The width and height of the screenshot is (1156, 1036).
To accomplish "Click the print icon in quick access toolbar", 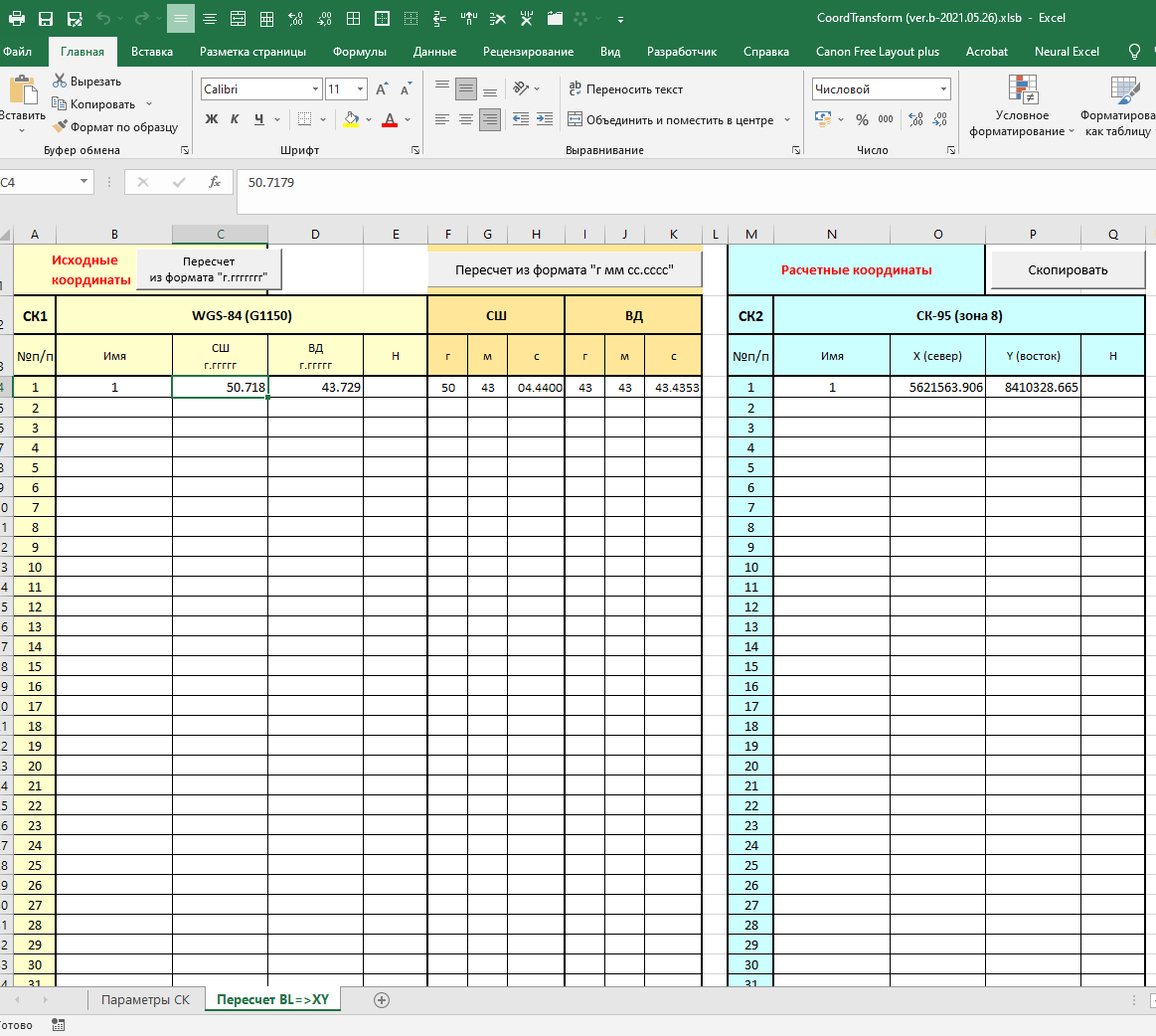I will [x=16, y=19].
